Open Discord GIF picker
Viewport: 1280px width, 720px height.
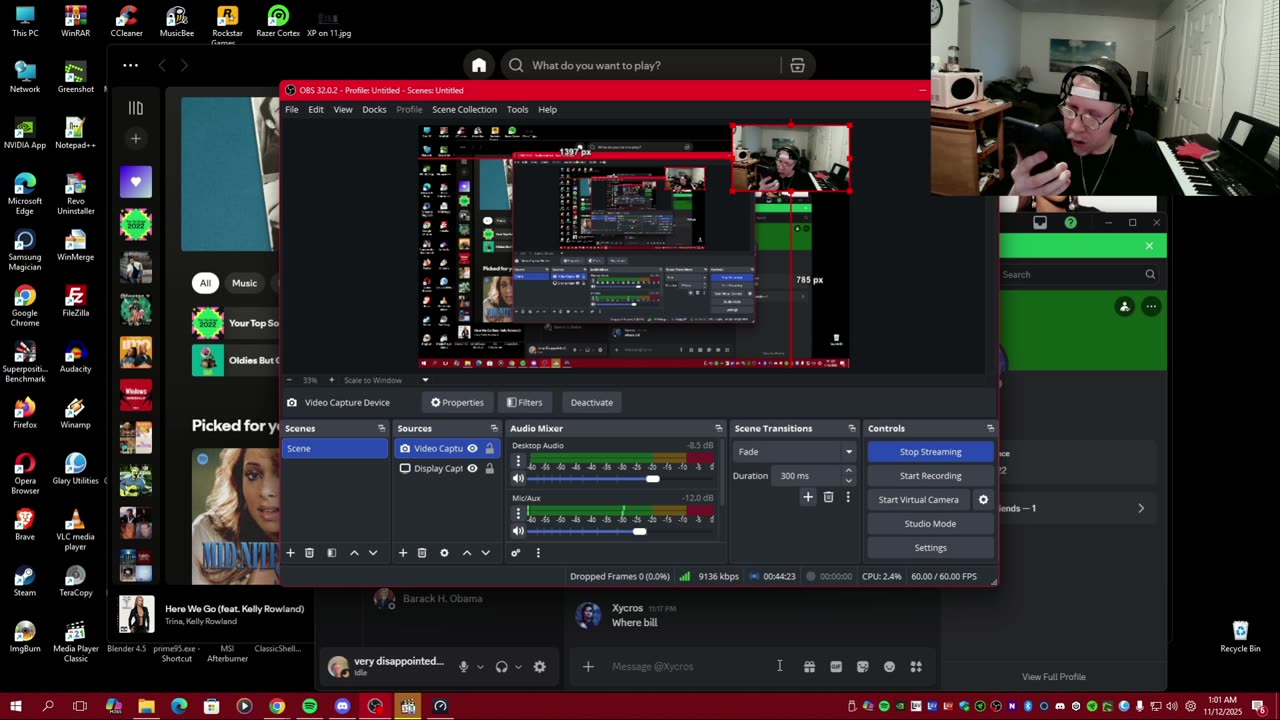coord(836,667)
